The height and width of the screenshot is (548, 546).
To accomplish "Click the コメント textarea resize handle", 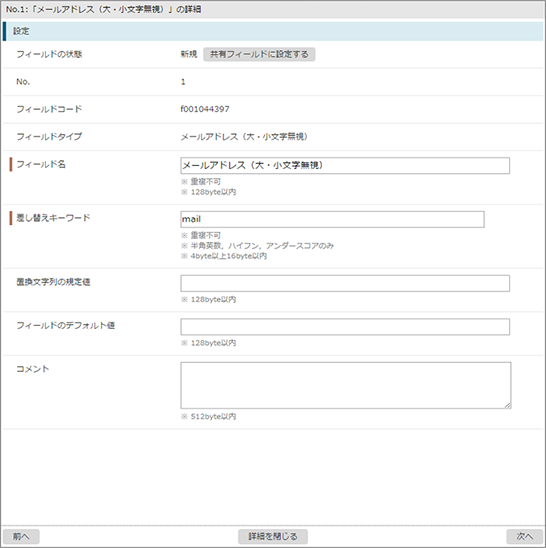I will pyautogui.click(x=508, y=405).
